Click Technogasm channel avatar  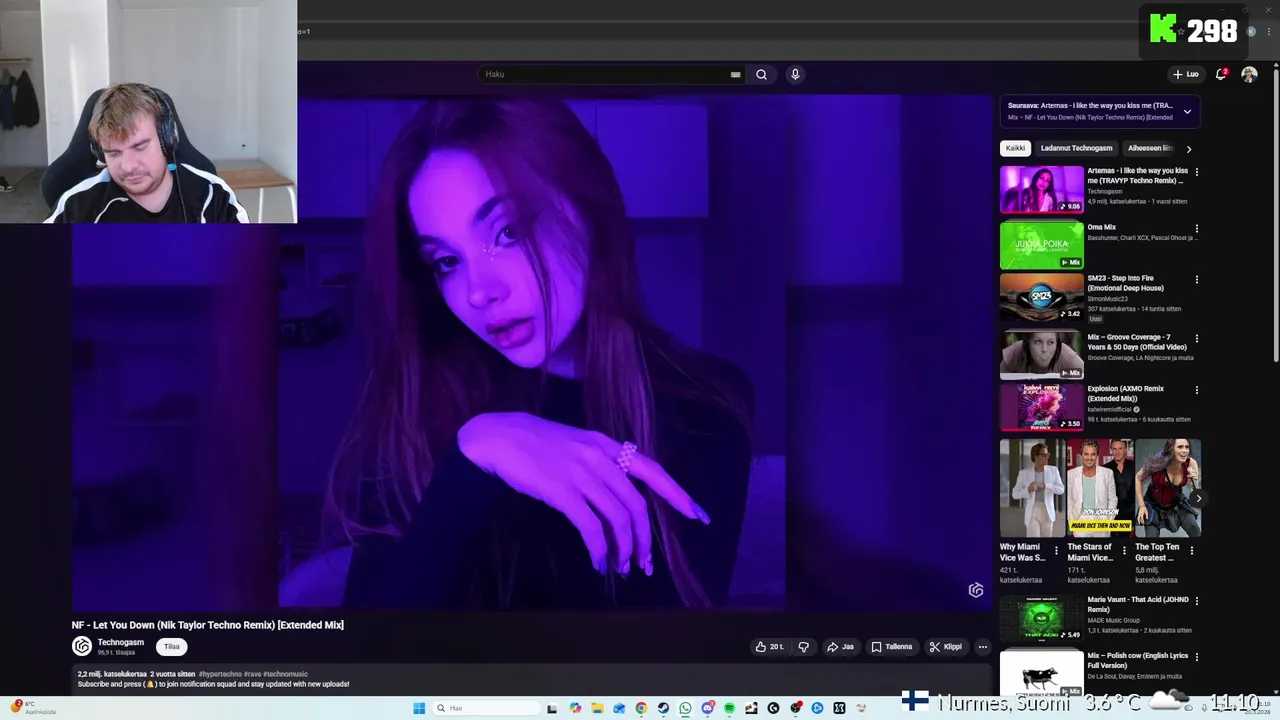(82, 647)
